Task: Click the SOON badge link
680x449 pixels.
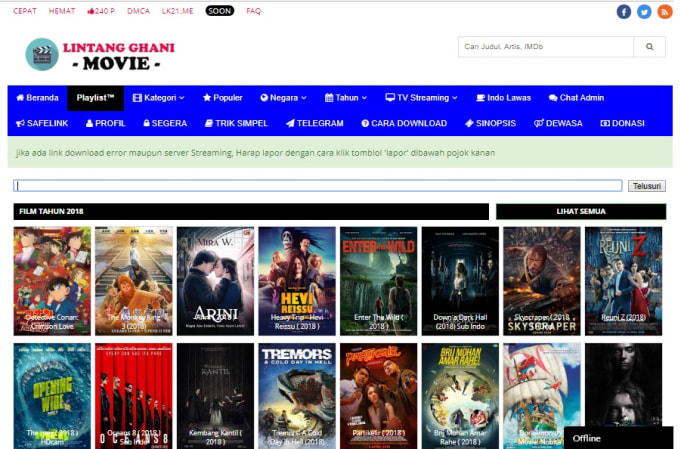Action: click(219, 11)
